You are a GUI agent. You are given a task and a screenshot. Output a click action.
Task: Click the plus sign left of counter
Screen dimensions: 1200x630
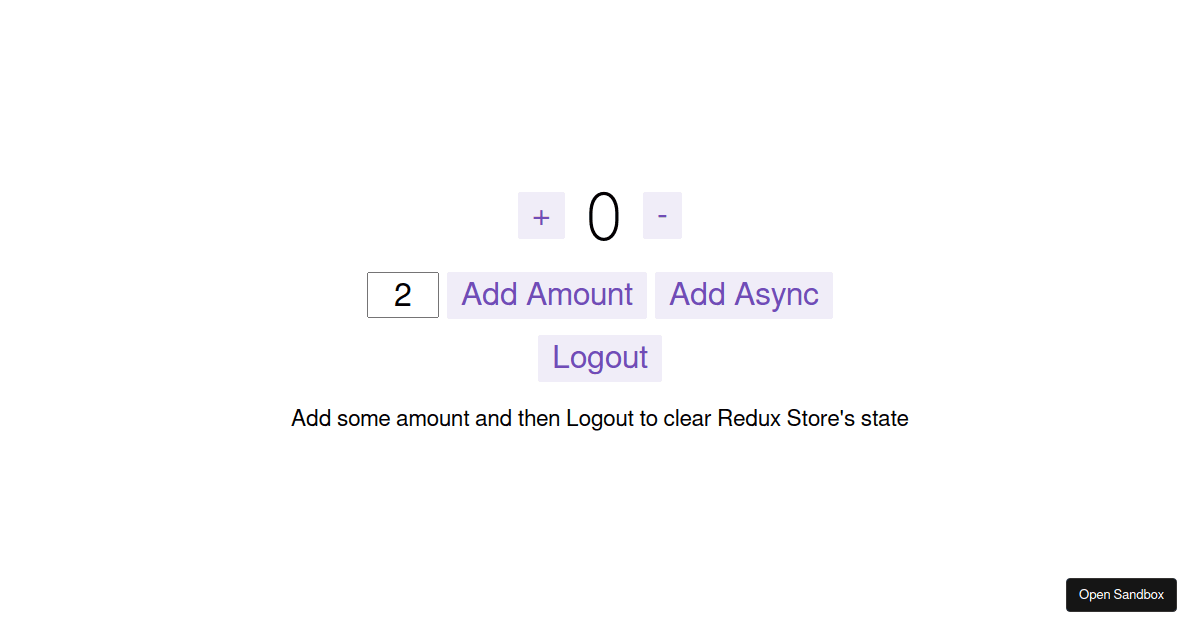[541, 216]
